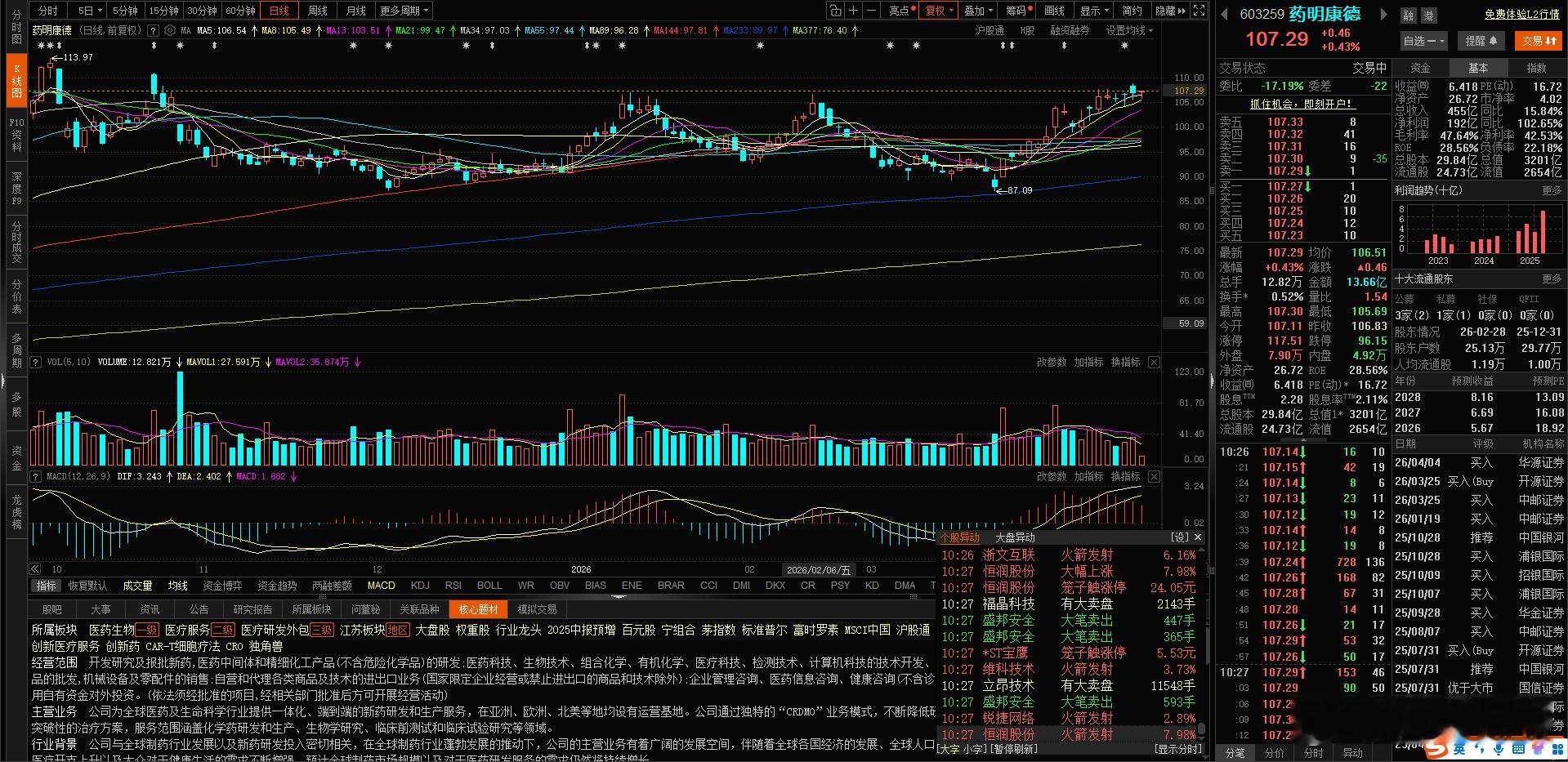Toggle 隐藏 side panel button

[1169, 11]
